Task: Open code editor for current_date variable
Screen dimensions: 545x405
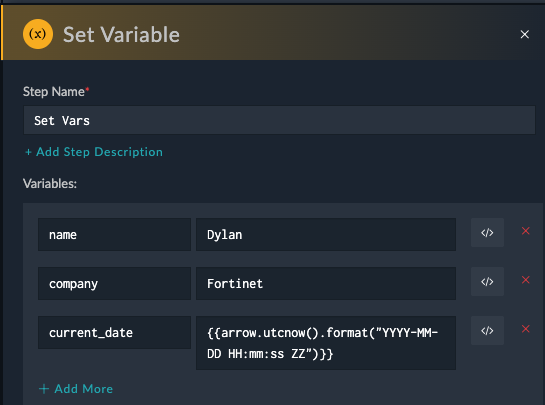Action: pyautogui.click(x=487, y=331)
